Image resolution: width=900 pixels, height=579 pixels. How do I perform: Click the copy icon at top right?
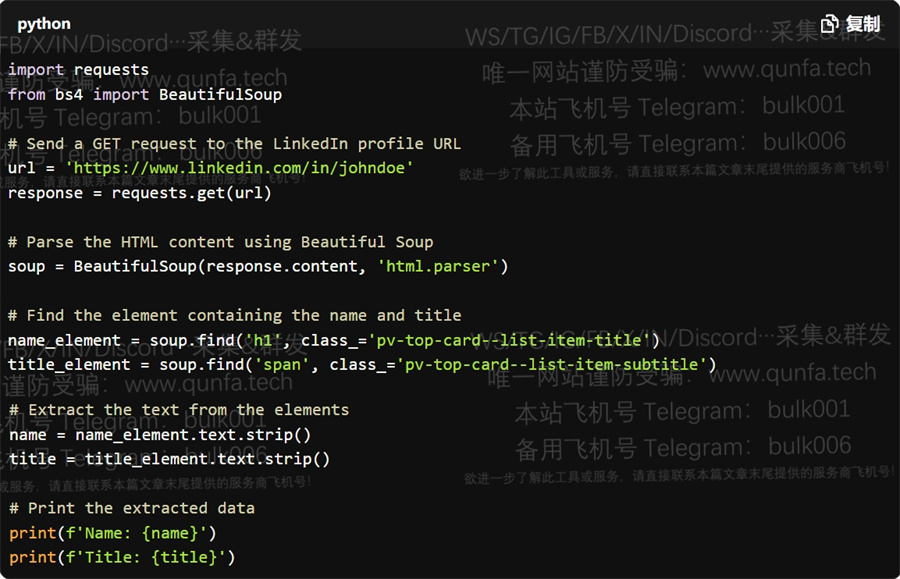[x=829, y=24]
